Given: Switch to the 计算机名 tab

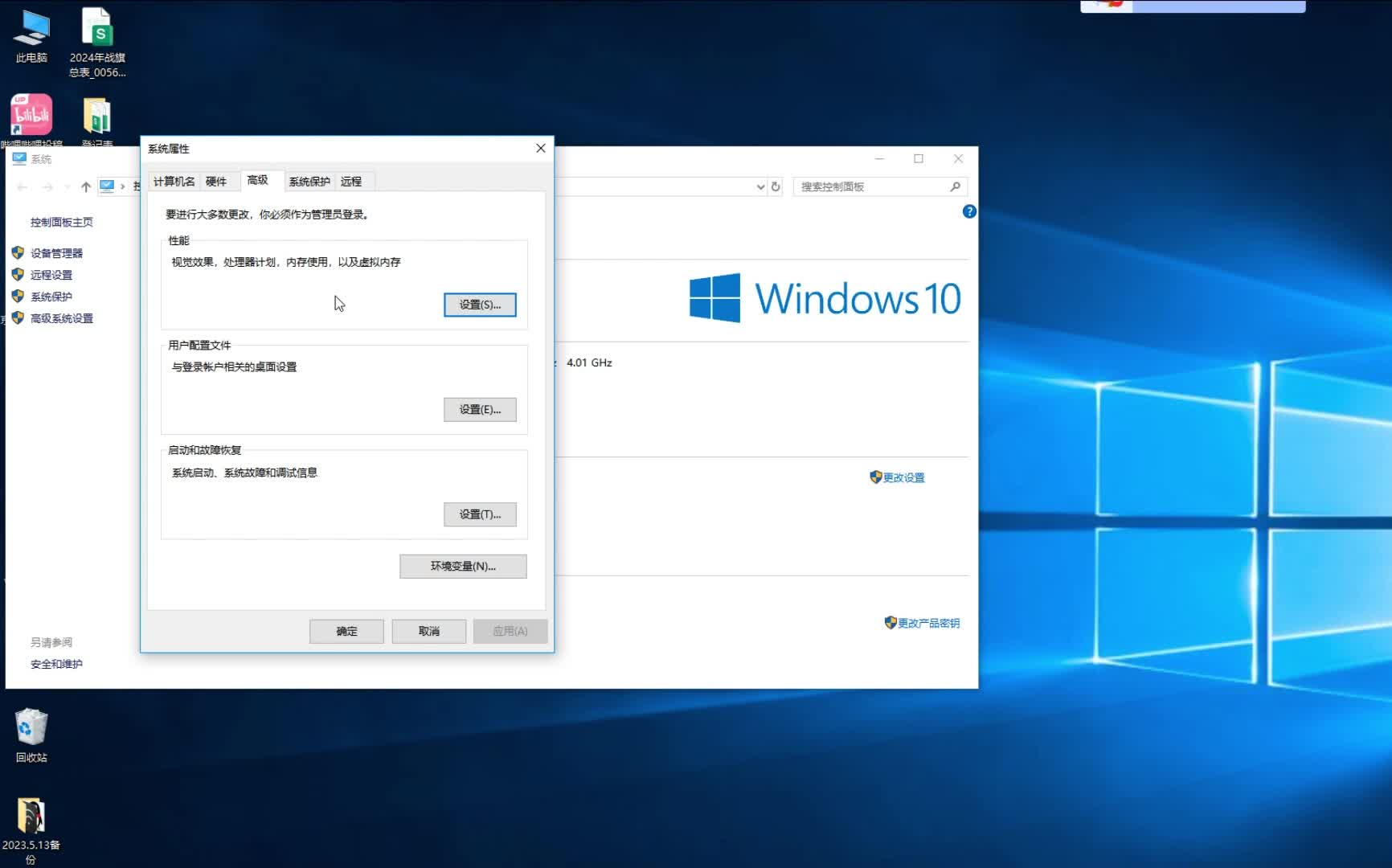Looking at the screenshot, I should pyautogui.click(x=174, y=182).
